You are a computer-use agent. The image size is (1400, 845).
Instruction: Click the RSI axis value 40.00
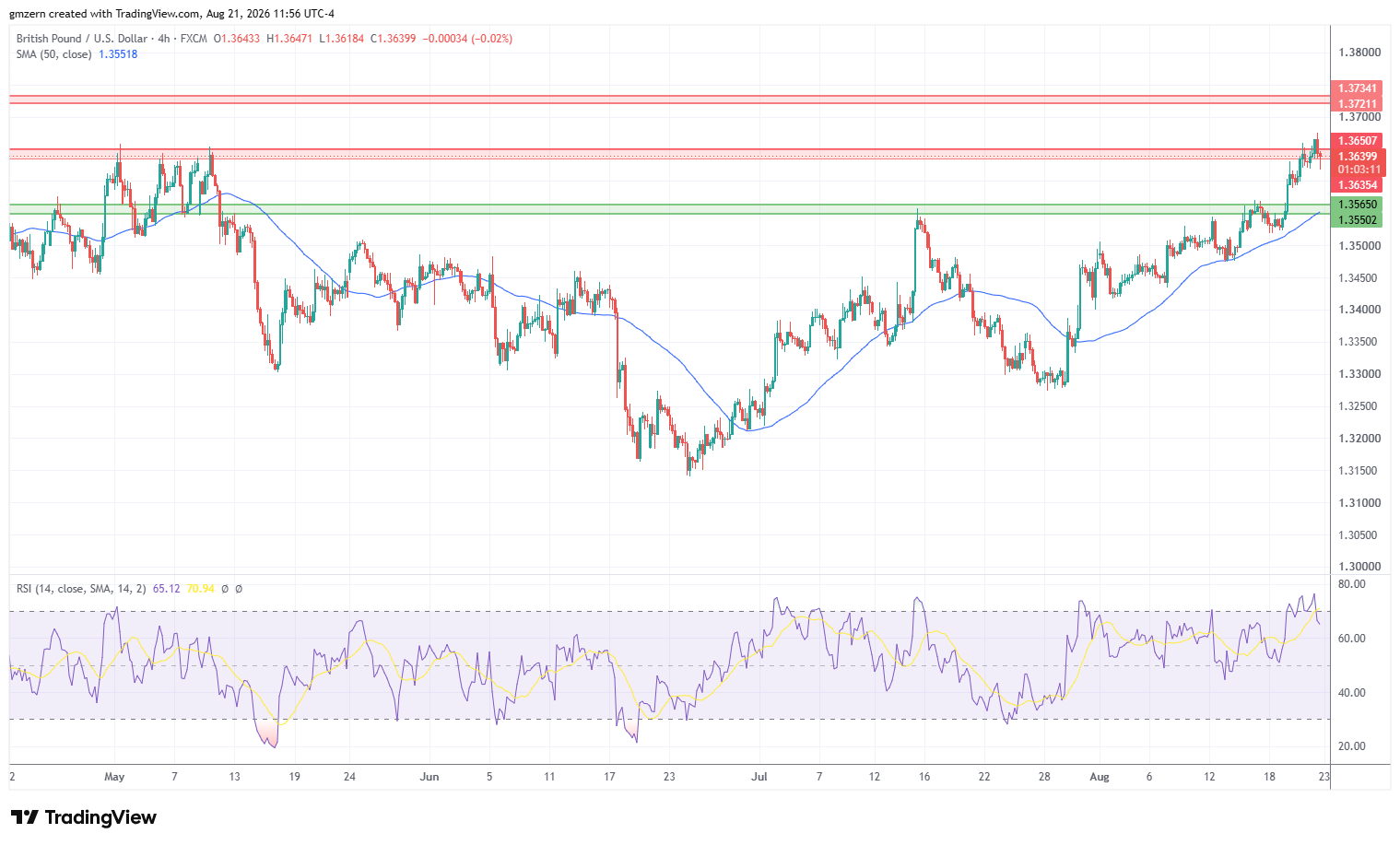[x=1352, y=693]
